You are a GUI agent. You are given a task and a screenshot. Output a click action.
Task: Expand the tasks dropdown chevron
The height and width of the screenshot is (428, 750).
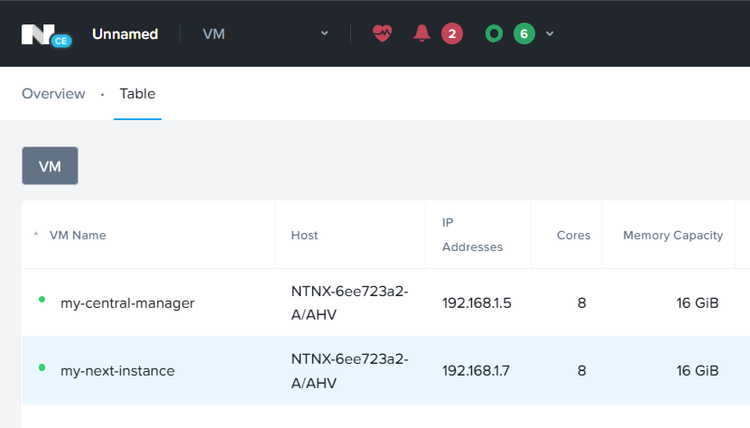(549, 34)
